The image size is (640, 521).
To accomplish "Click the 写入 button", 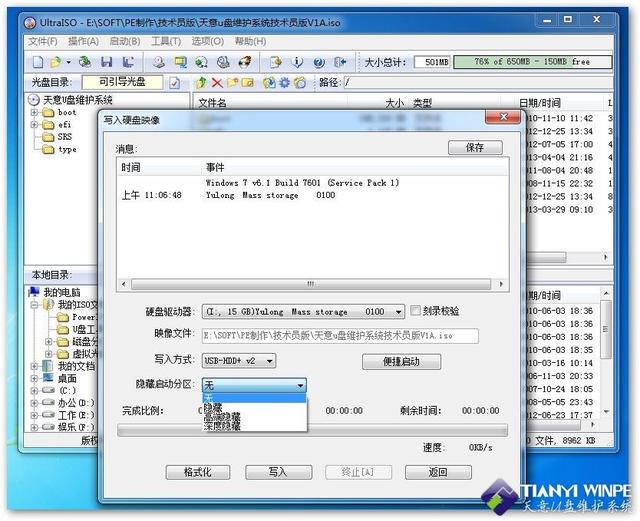I will pyautogui.click(x=278, y=472).
